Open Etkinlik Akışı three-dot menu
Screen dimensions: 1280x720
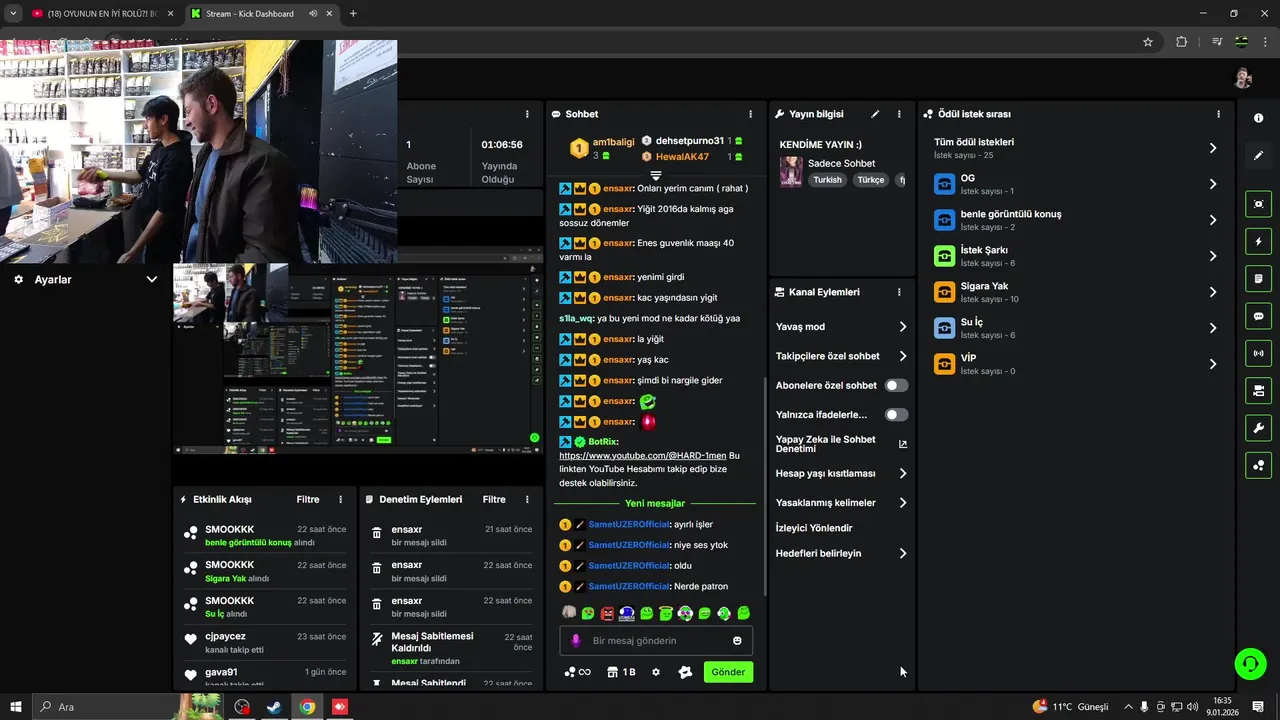pyautogui.click(x=340, y=499)
